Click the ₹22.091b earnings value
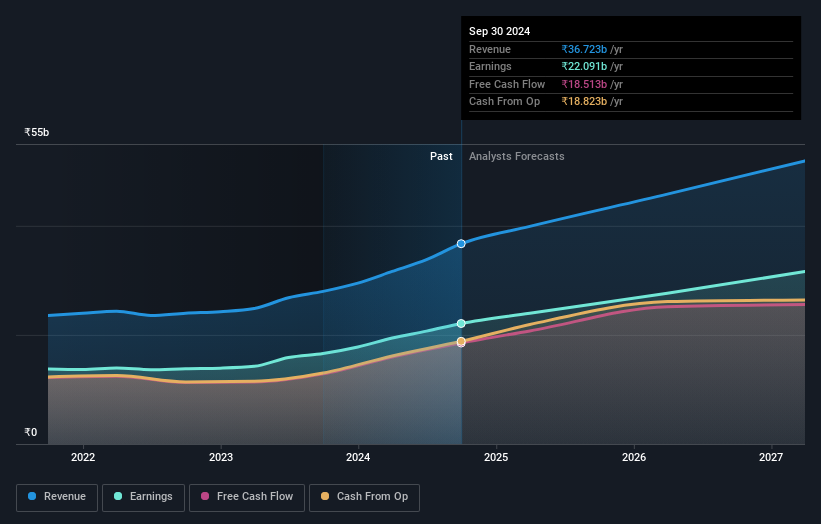 584,66
